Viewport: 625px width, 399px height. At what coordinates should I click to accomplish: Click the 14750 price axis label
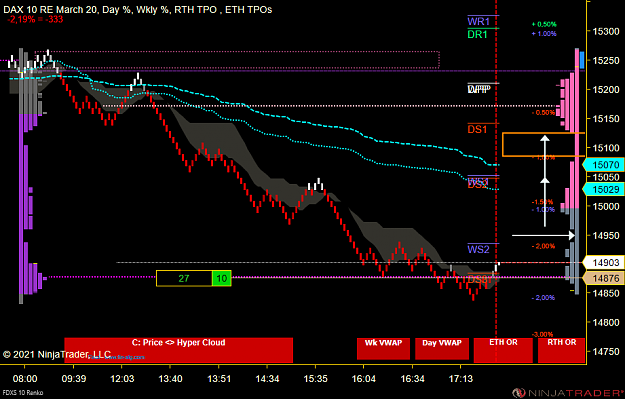pyautogui.click(x=606, y=352)
